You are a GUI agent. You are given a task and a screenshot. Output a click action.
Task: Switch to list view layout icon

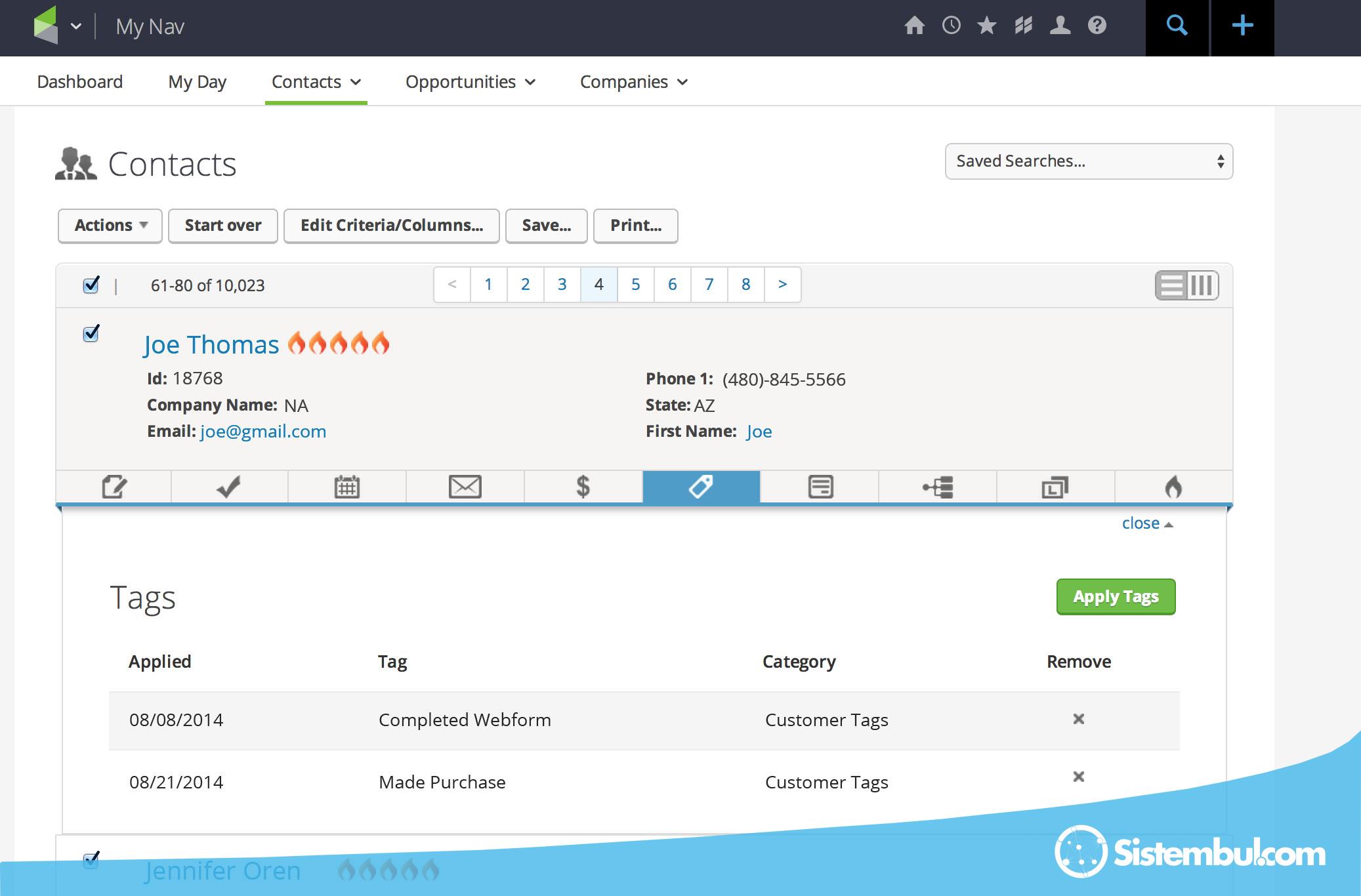coord(1171,285)
